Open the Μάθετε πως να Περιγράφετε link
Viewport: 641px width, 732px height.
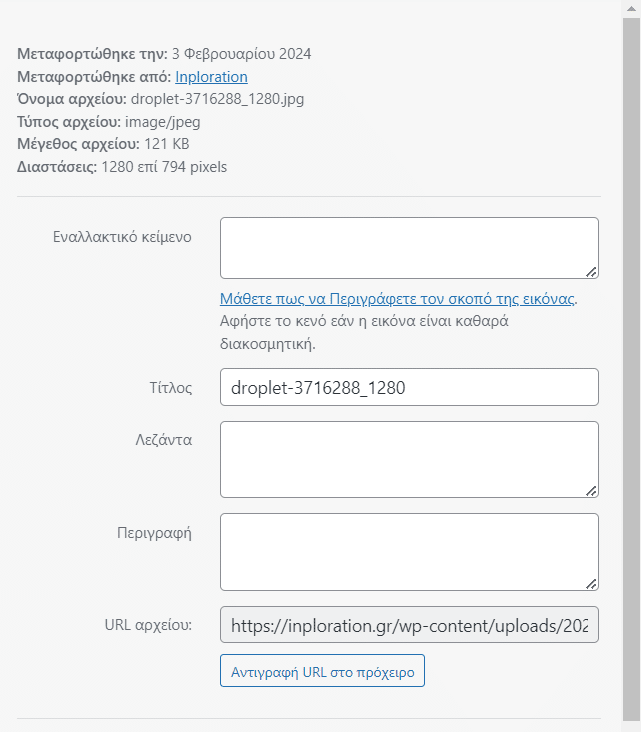[x=397, y=299]
